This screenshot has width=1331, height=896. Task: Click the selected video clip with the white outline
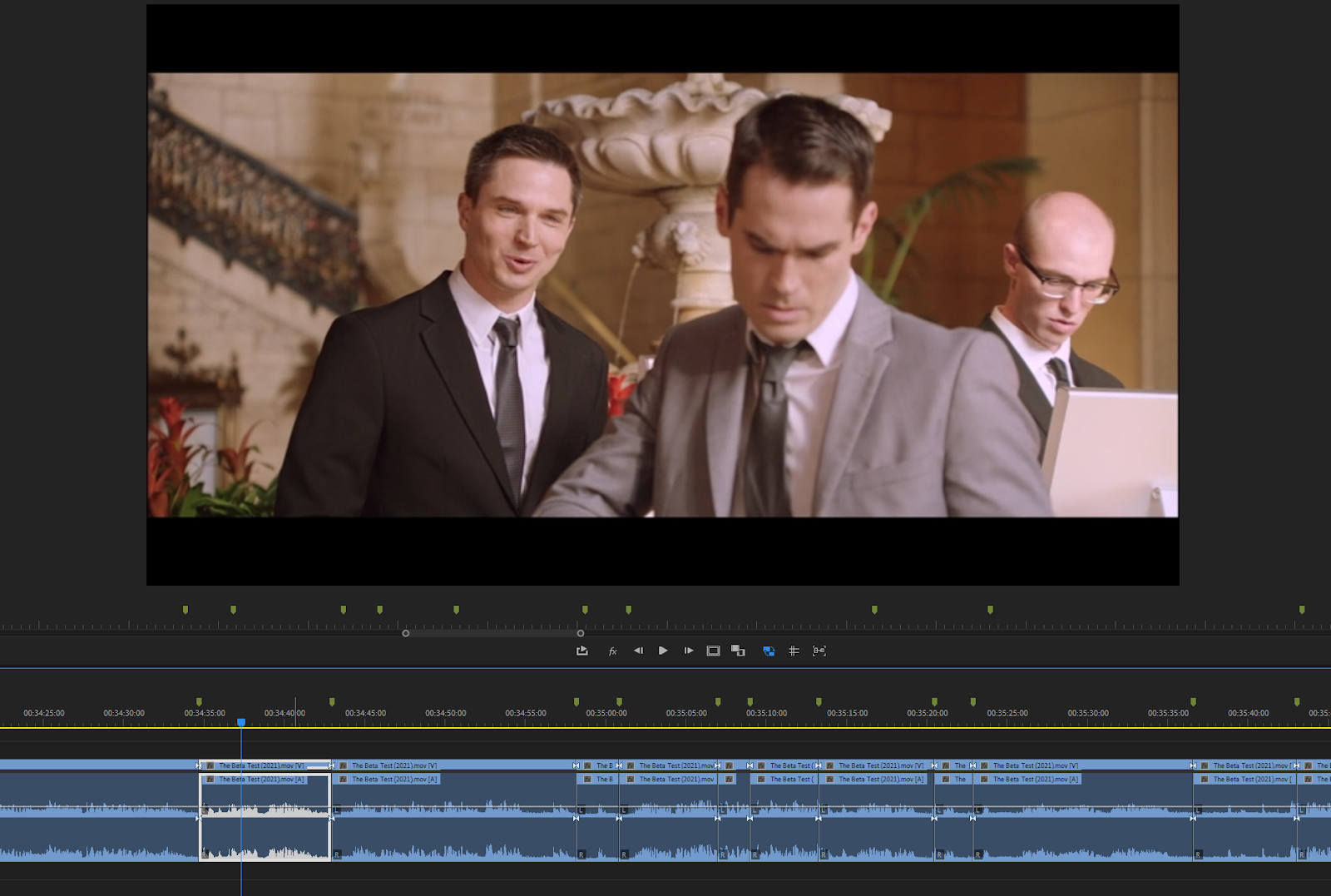[x=265, y=765]
